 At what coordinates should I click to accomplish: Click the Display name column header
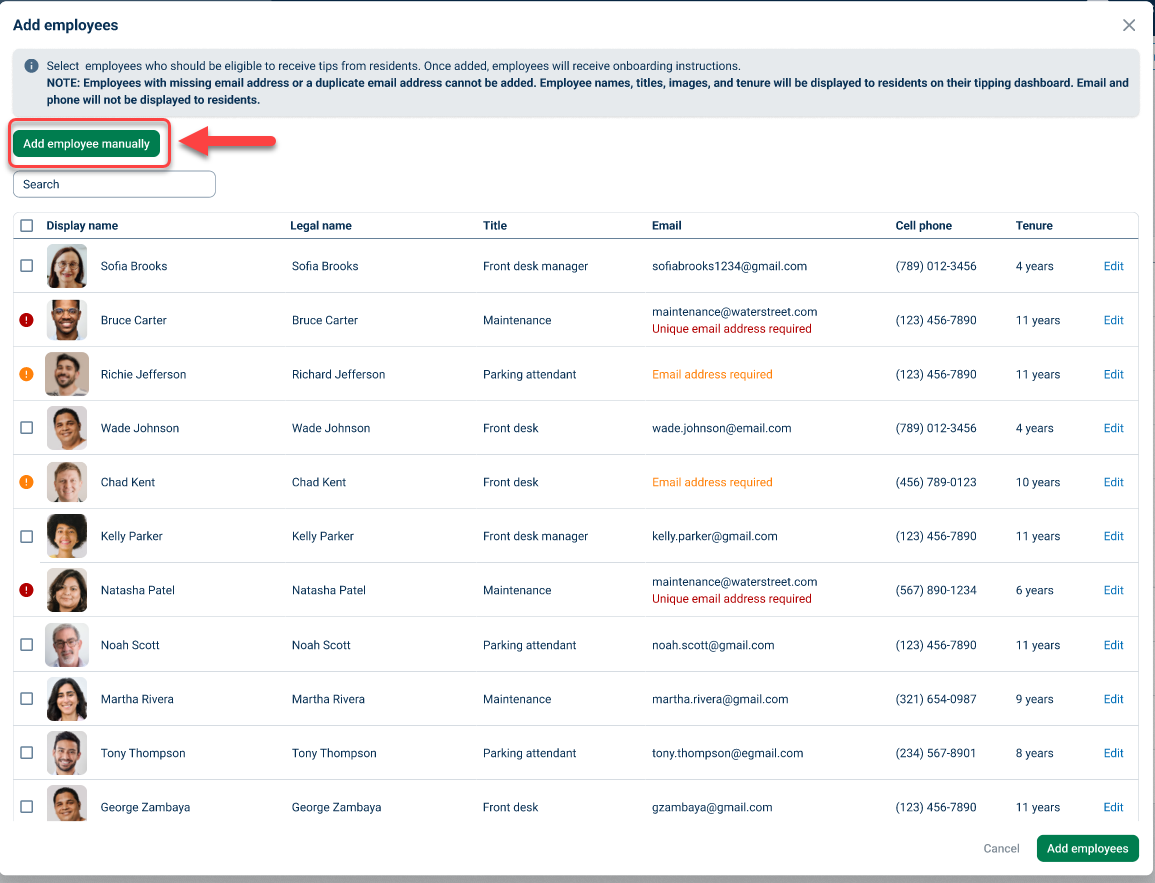click(x=82, y=225)
